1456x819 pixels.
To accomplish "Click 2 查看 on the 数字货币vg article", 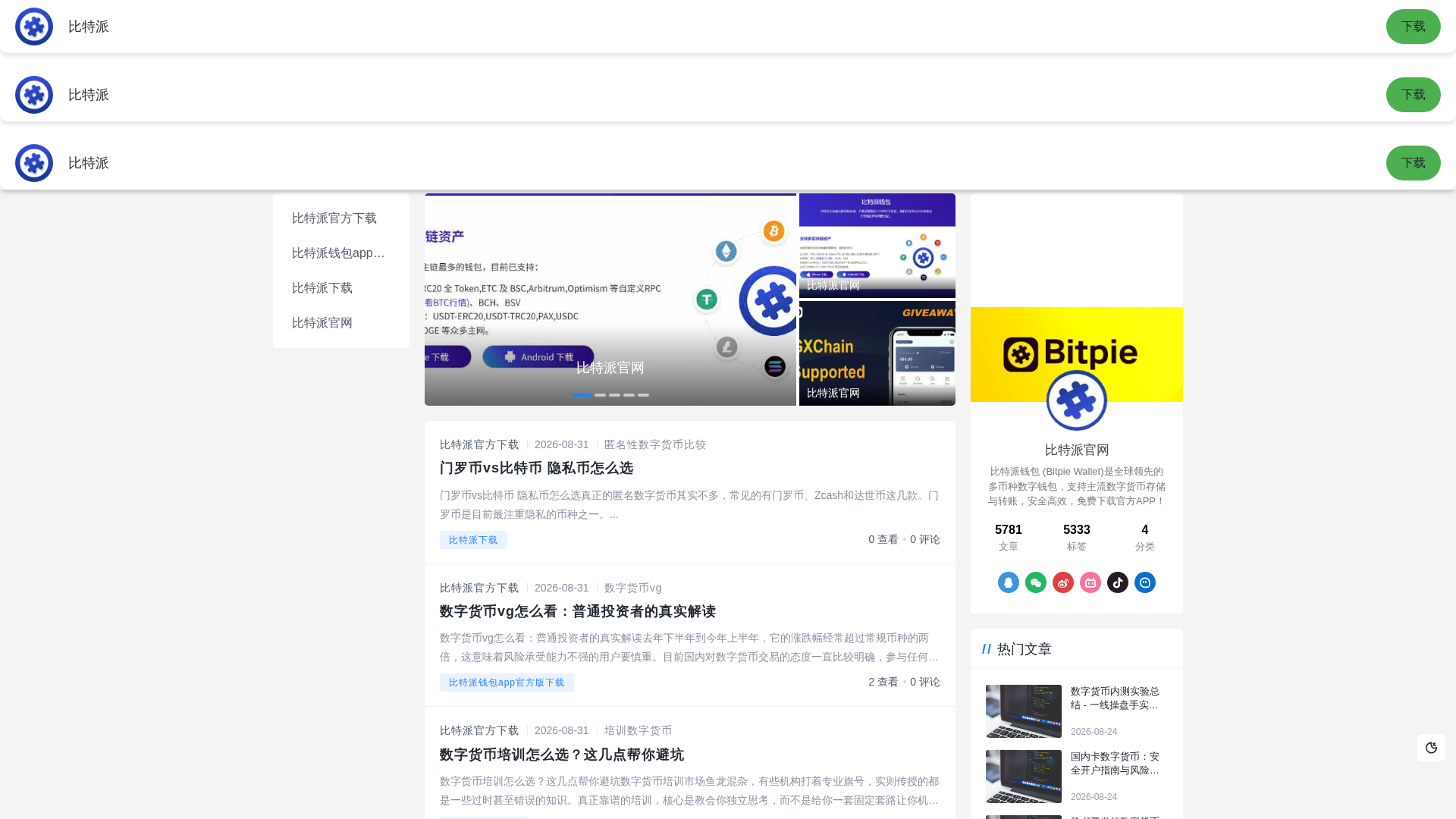I will pos(883,682).
